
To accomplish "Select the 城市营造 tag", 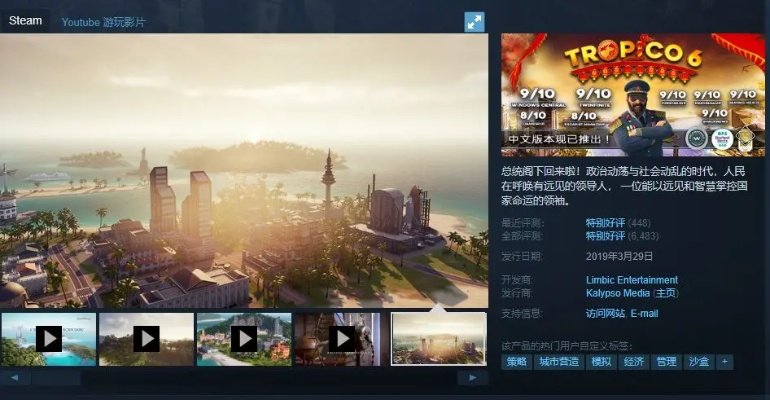I will tap(559, 362).
